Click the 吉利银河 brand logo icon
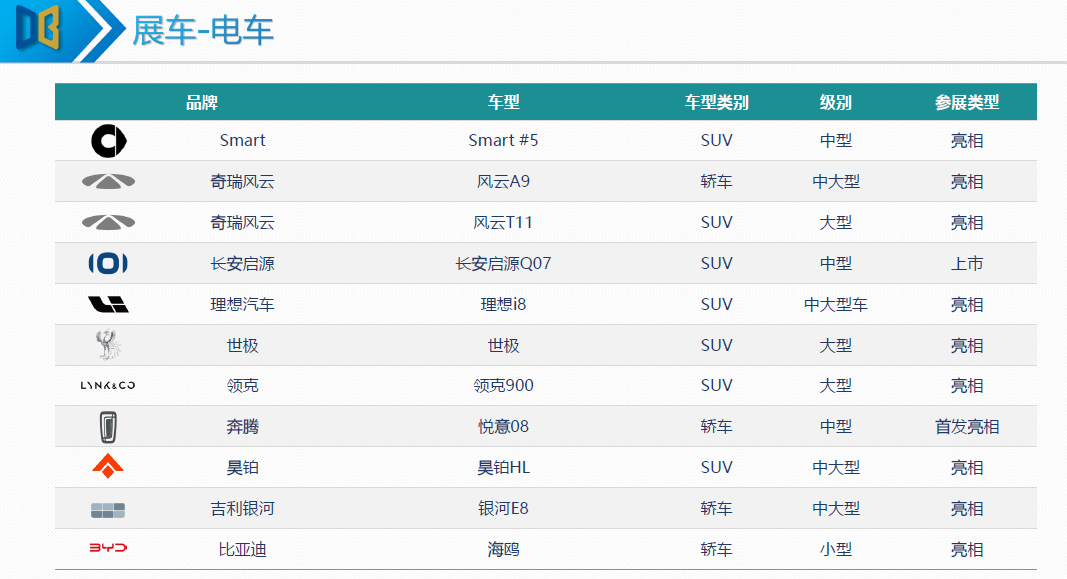Viewport: 1067px width, 579px height. pos(108,510)
